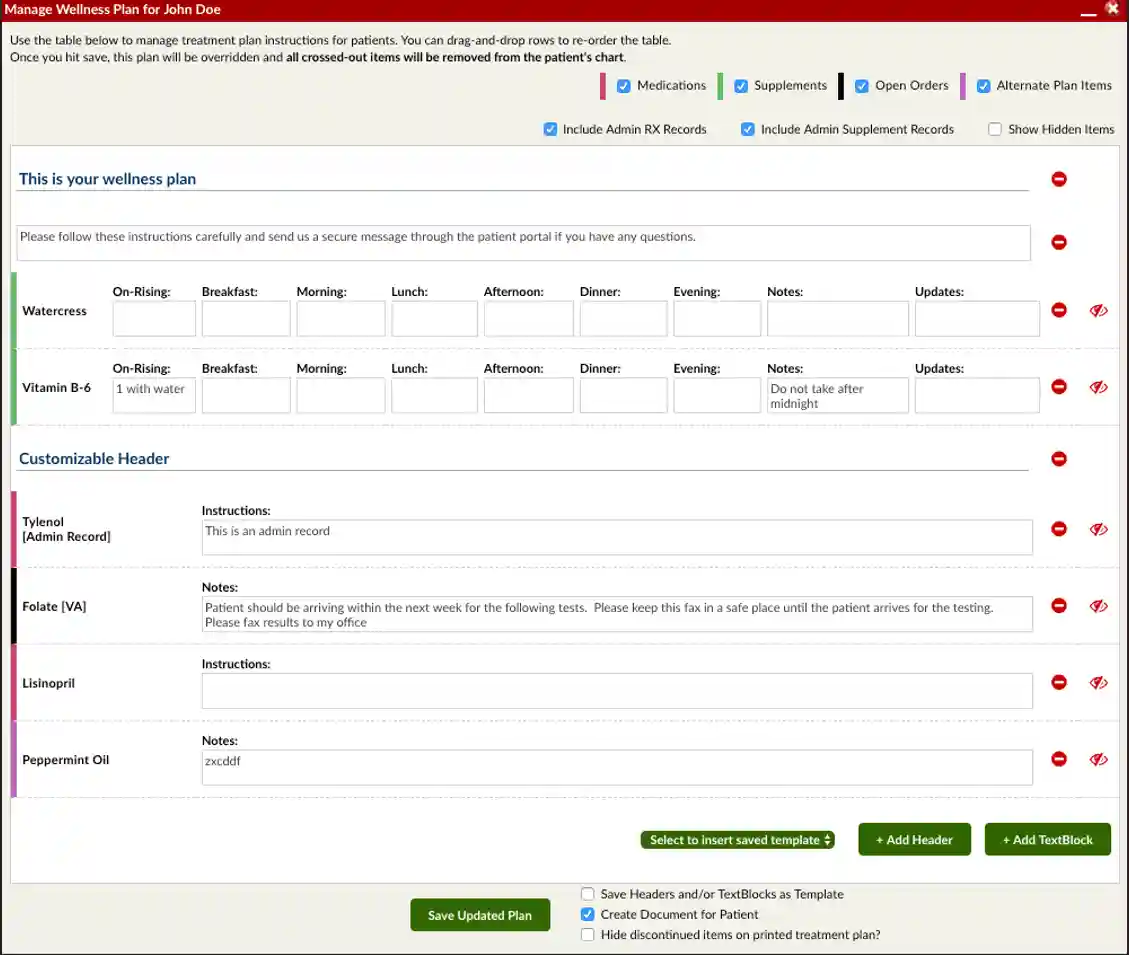The width and height of the screenshot is (1129, 955).
Task: Disable Create Document for Patient
Action: coord(587,914)
